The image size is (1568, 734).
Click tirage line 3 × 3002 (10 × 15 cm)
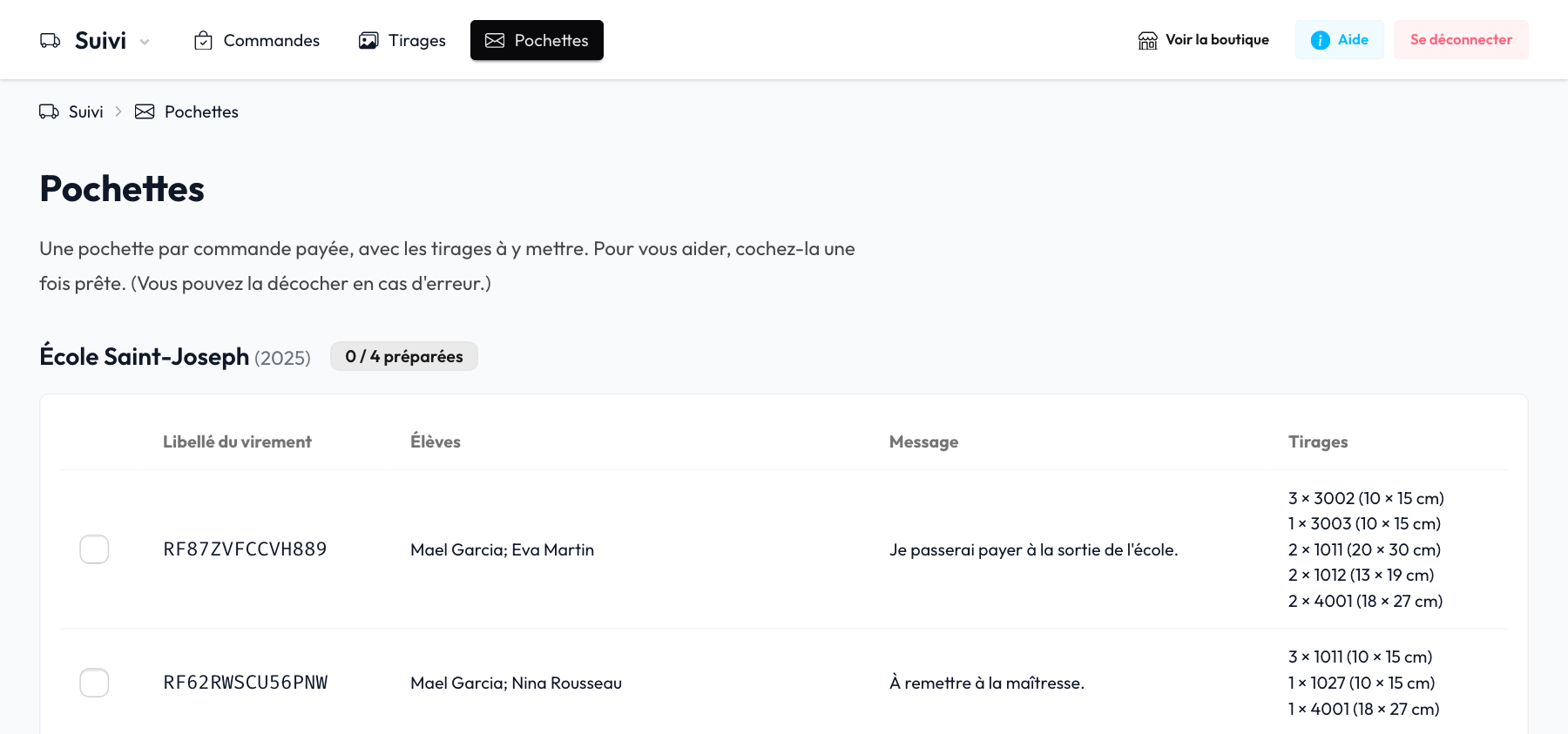(x=1366, y=498)
